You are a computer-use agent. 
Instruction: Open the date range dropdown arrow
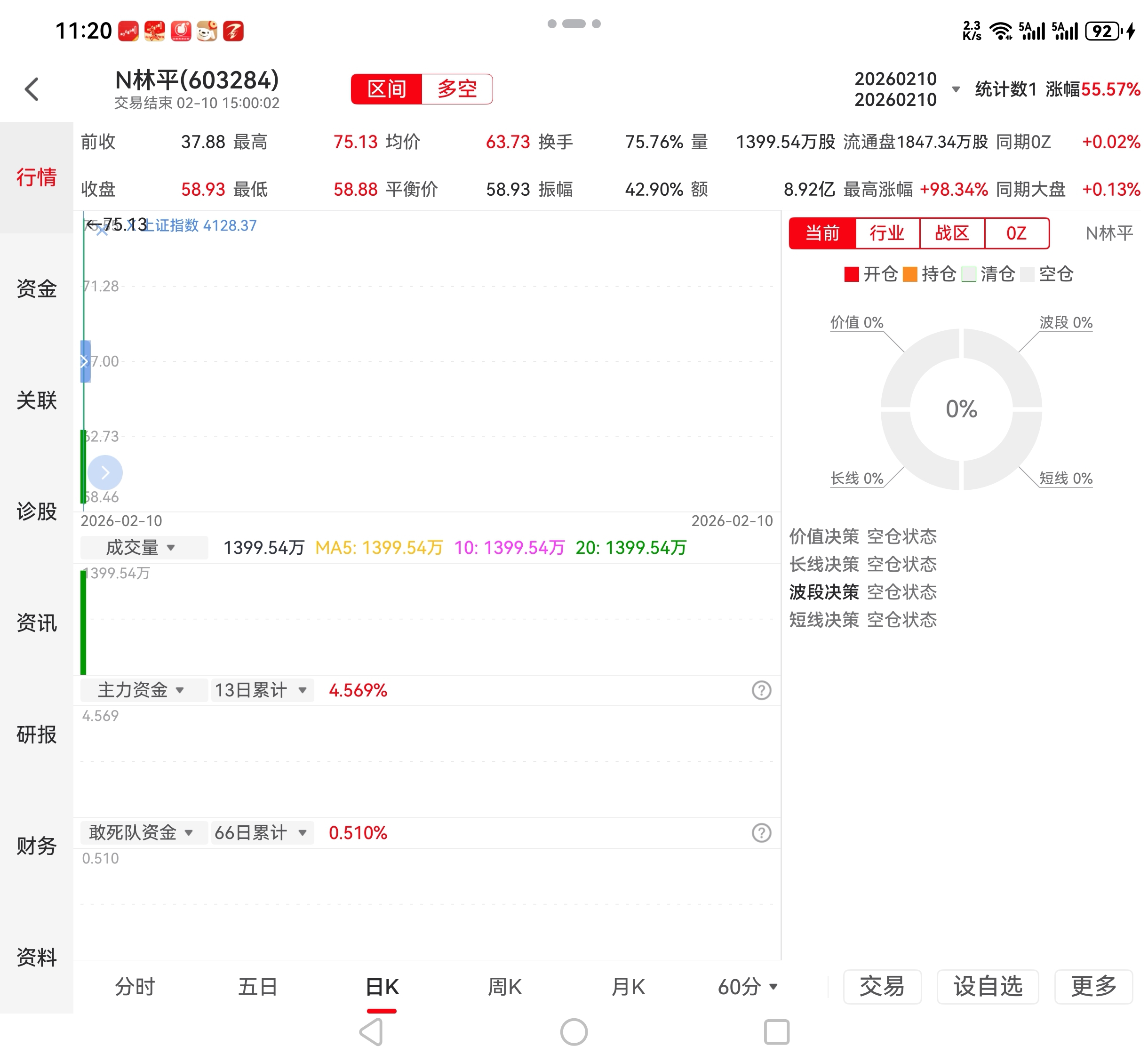957,89
